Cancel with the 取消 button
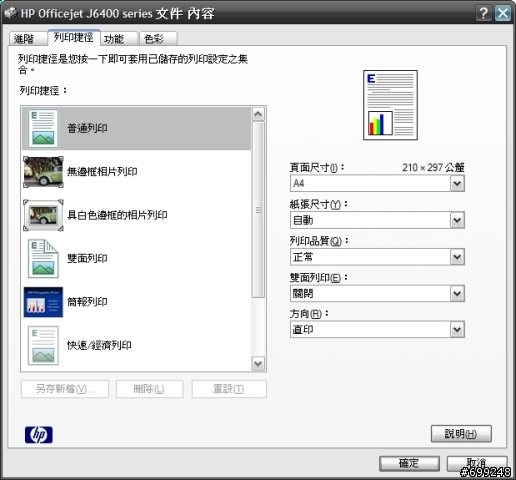The height and width of the screenshot is (480, 516). [x=477, y=463]
